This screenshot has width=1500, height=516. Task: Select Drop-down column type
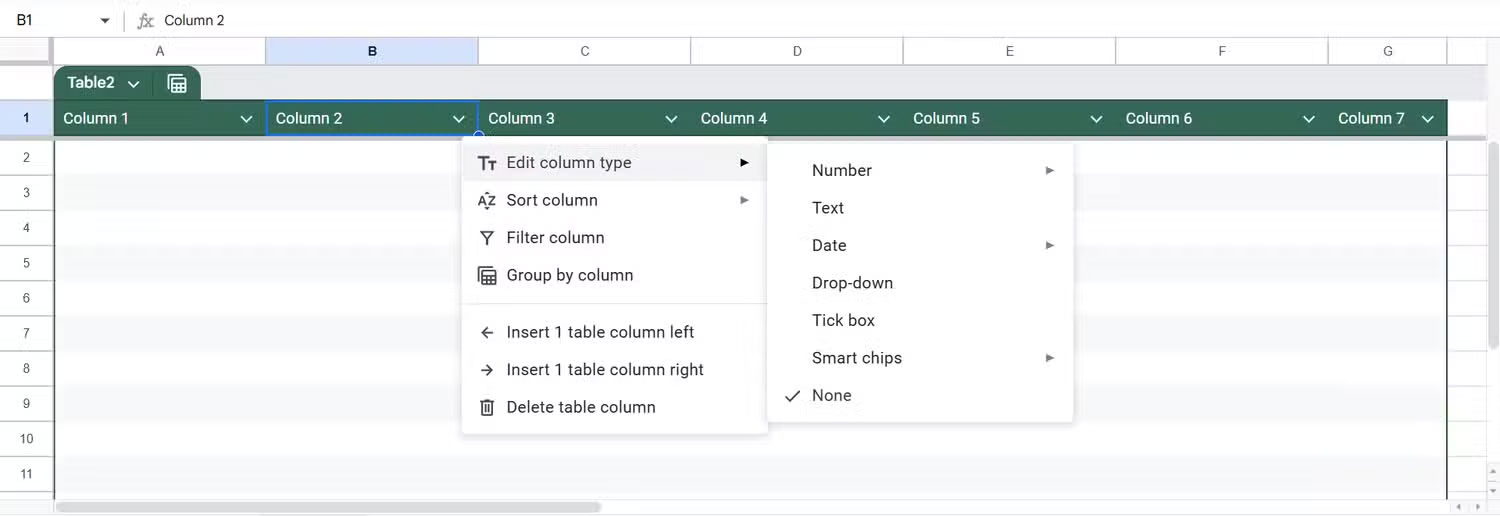click(x=852, y=283)
